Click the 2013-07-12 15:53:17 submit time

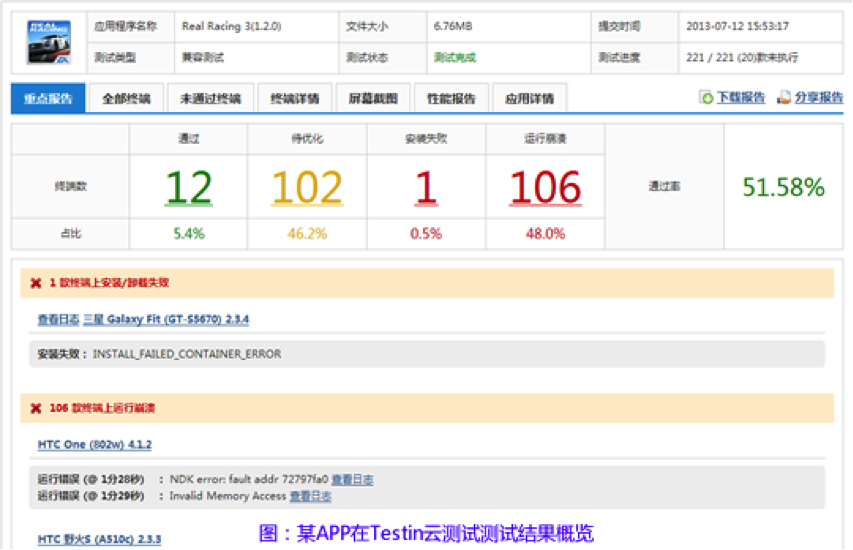(x=738, y=26)
